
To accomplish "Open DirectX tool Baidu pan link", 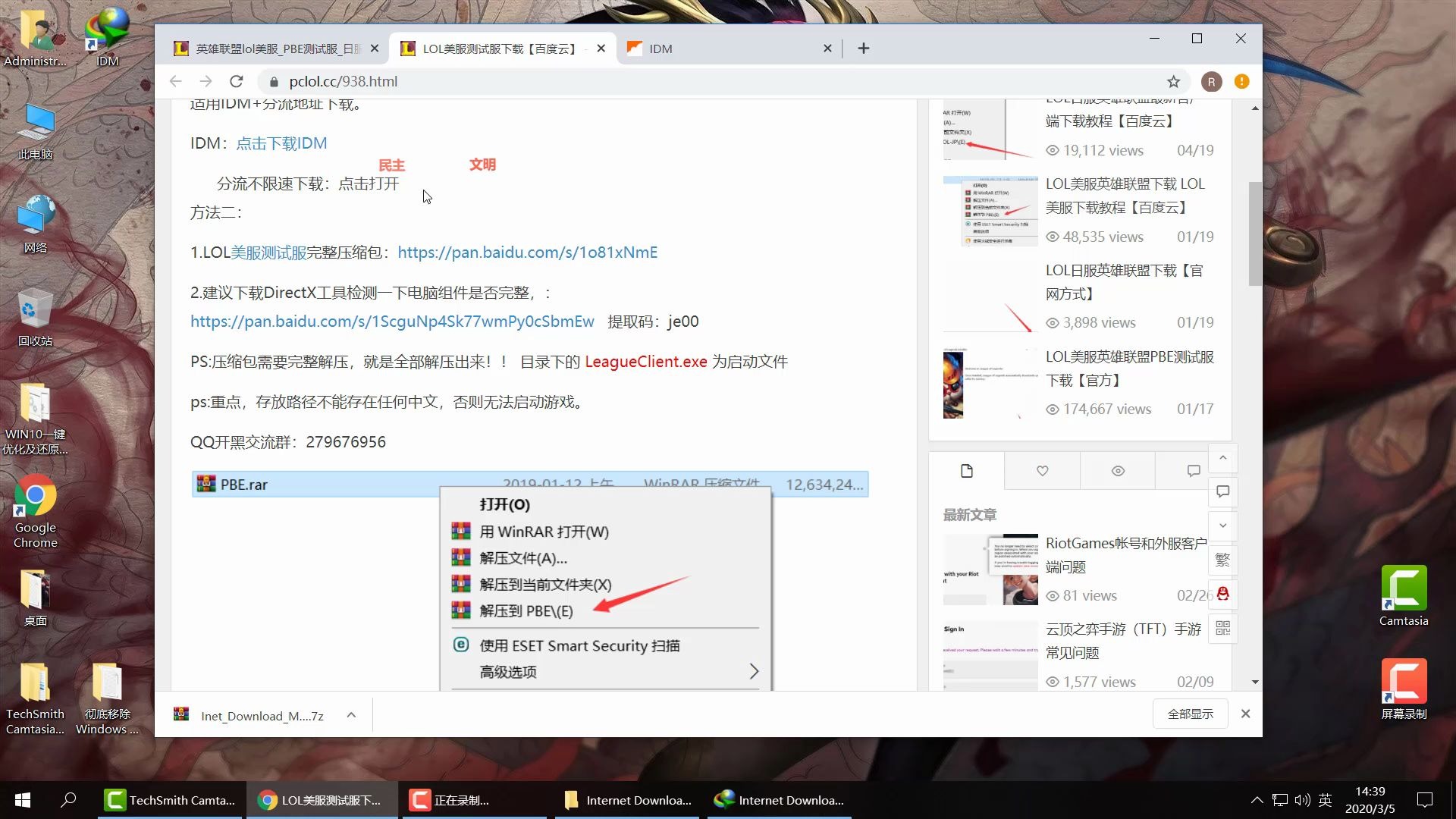I will tap(393, 322).
